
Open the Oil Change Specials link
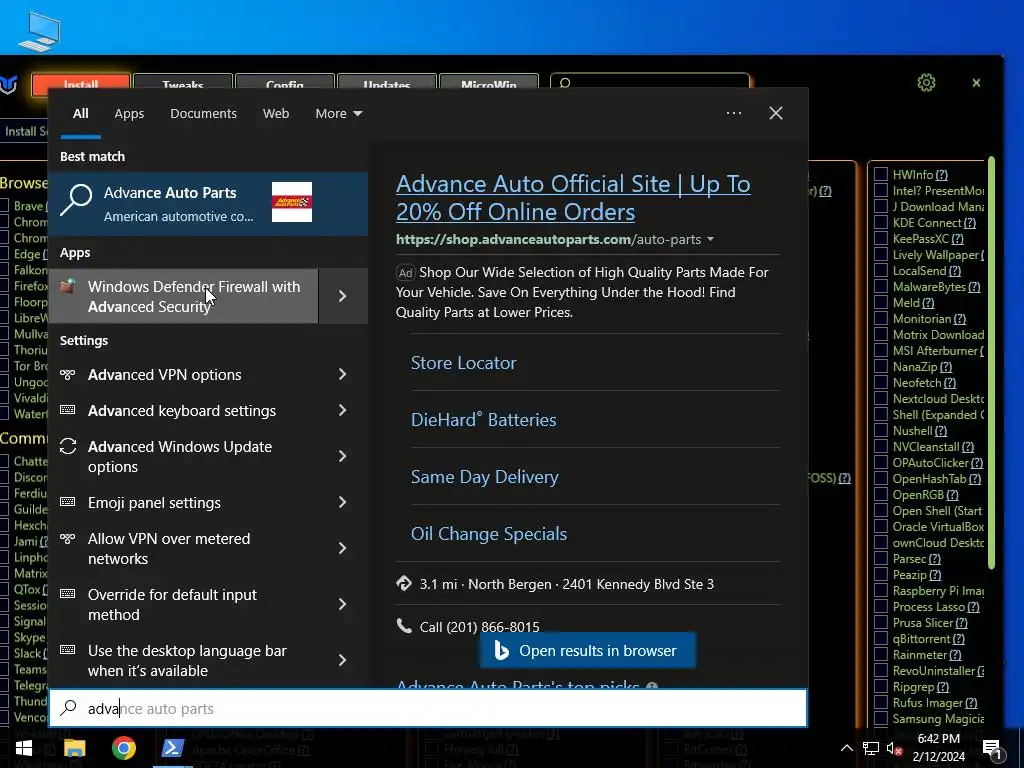[x=488, y=534]
